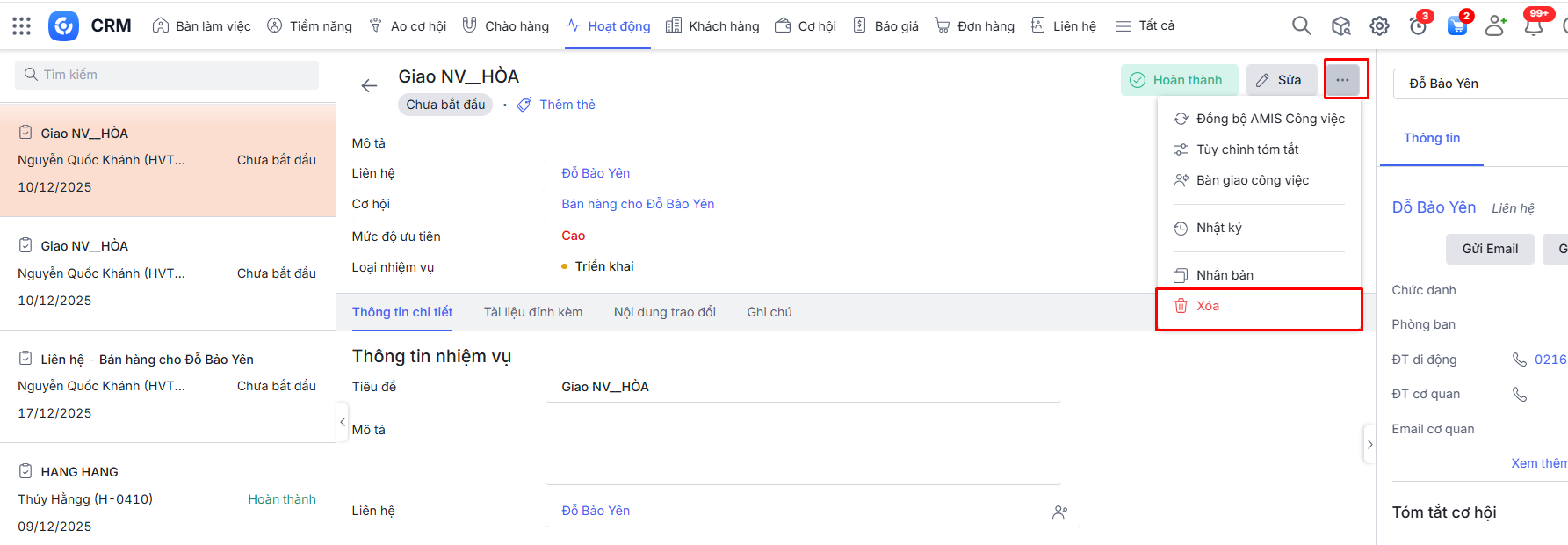Expand the right side panel arrow
The width and height of the screenshot is (1568, 545).
[x=1369, y=445]
